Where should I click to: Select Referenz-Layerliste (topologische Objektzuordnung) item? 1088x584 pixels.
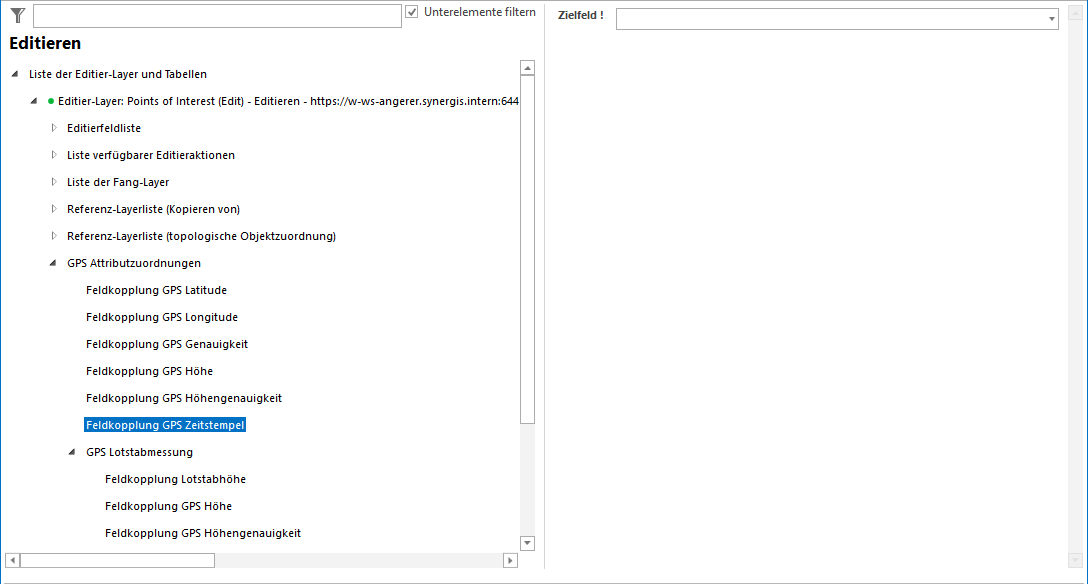tap(201, 237)
